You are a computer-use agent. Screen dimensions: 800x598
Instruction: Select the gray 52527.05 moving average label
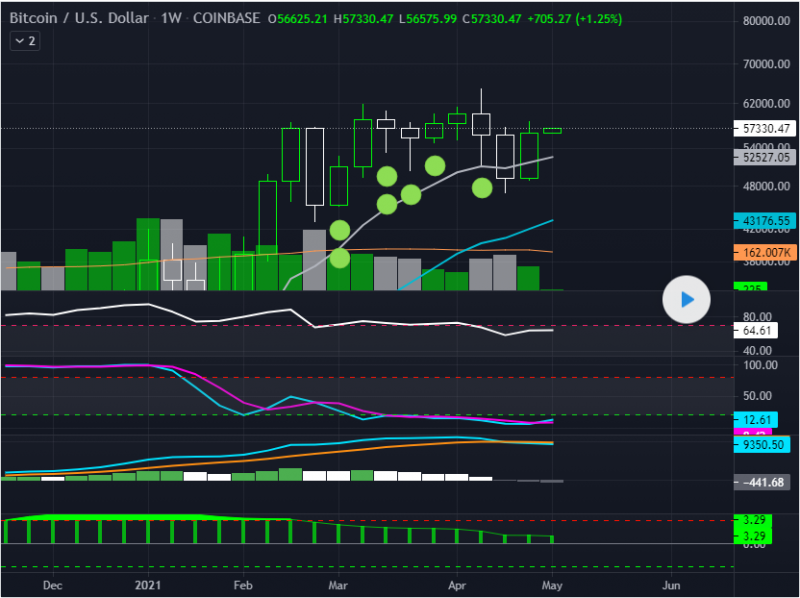[x=767, y=158]
